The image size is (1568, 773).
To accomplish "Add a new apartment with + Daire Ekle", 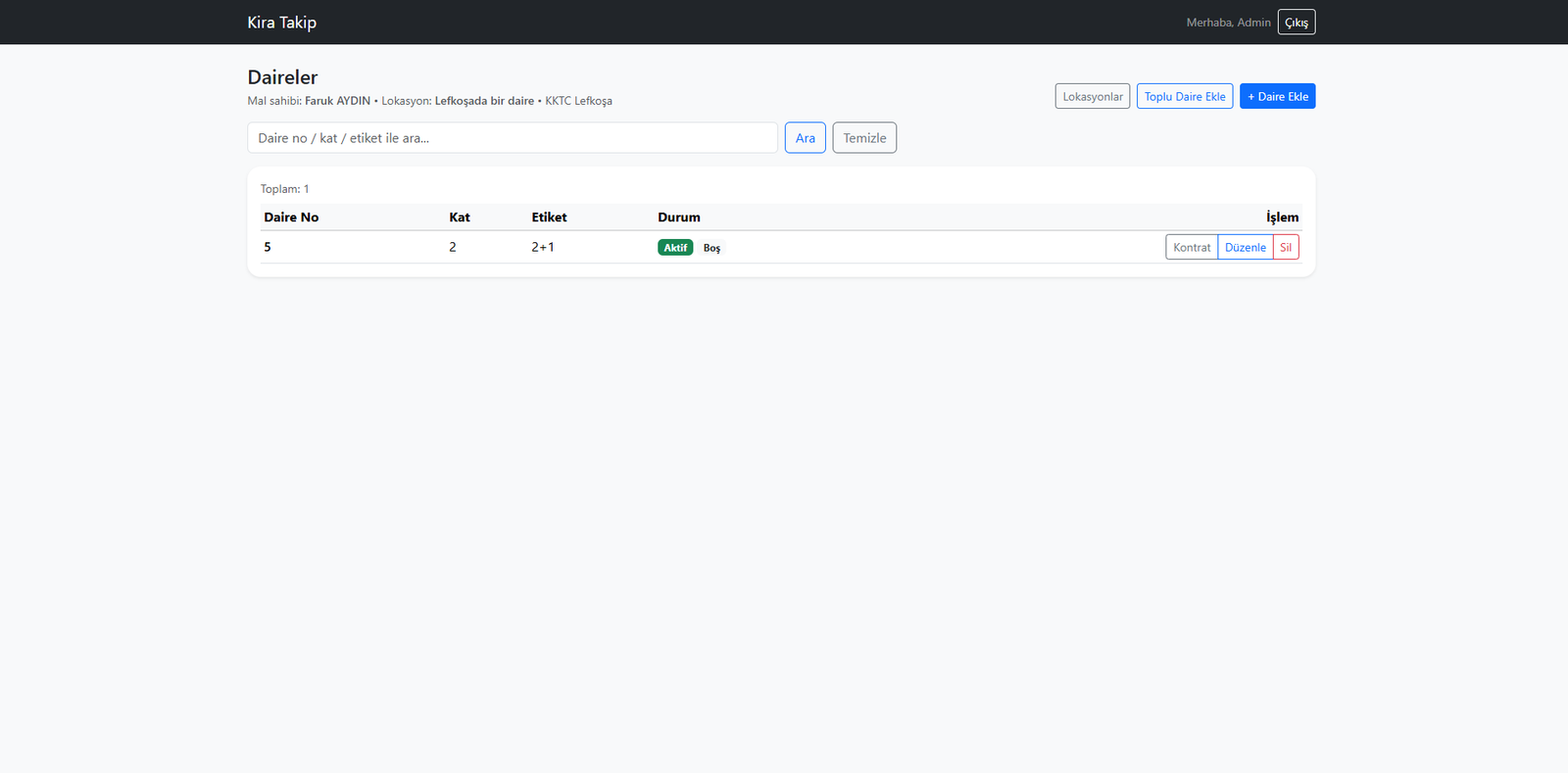I will (1277, 96).
